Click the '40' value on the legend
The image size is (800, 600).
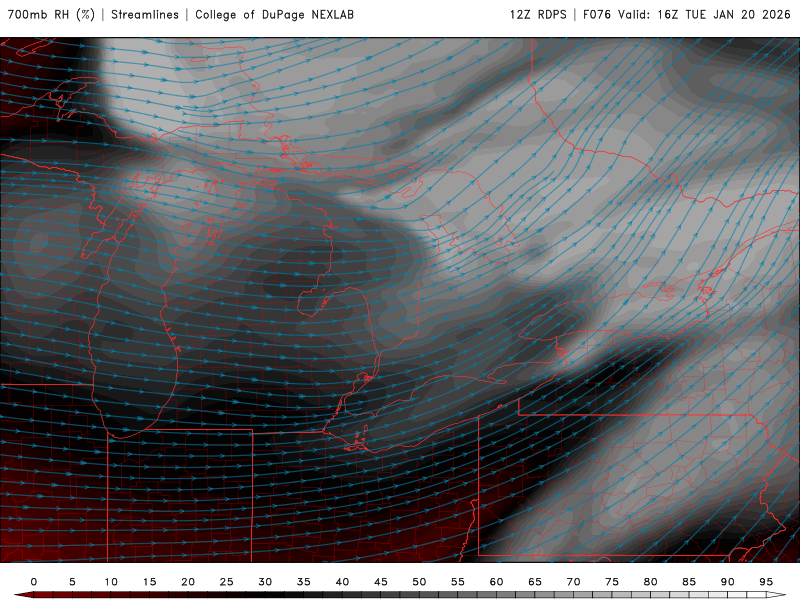pyautogui.click(x=342, y=582)
